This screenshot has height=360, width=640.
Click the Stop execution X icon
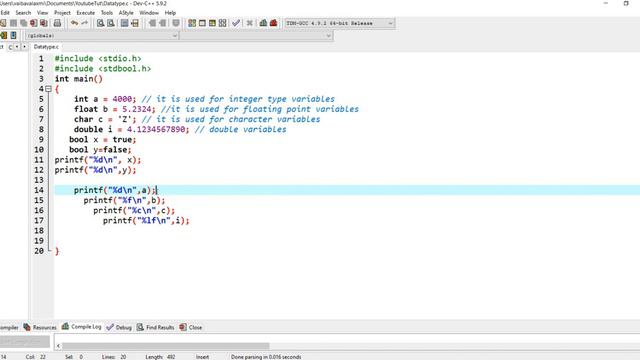(x=249, y=23)
